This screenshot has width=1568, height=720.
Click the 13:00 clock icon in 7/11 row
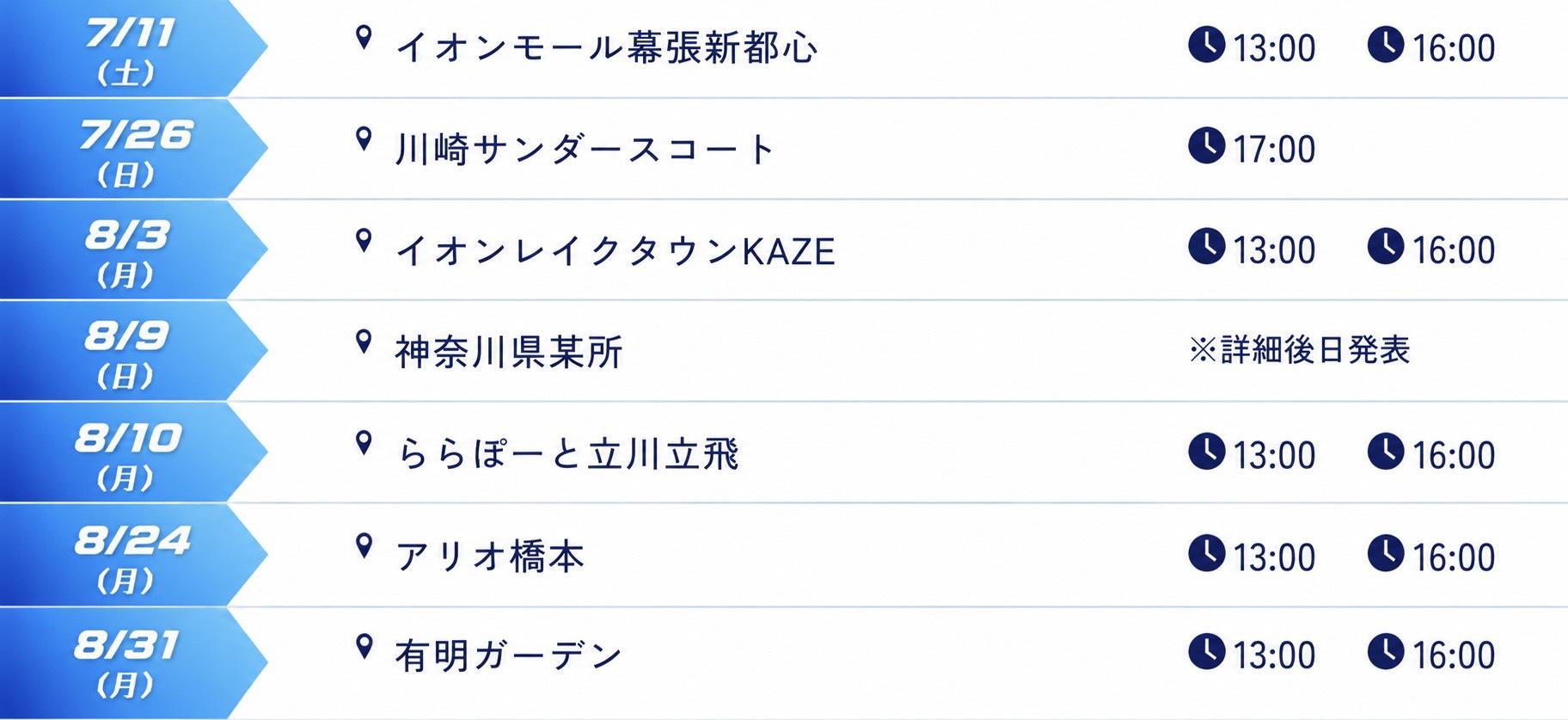click(x=1206, y=44)
